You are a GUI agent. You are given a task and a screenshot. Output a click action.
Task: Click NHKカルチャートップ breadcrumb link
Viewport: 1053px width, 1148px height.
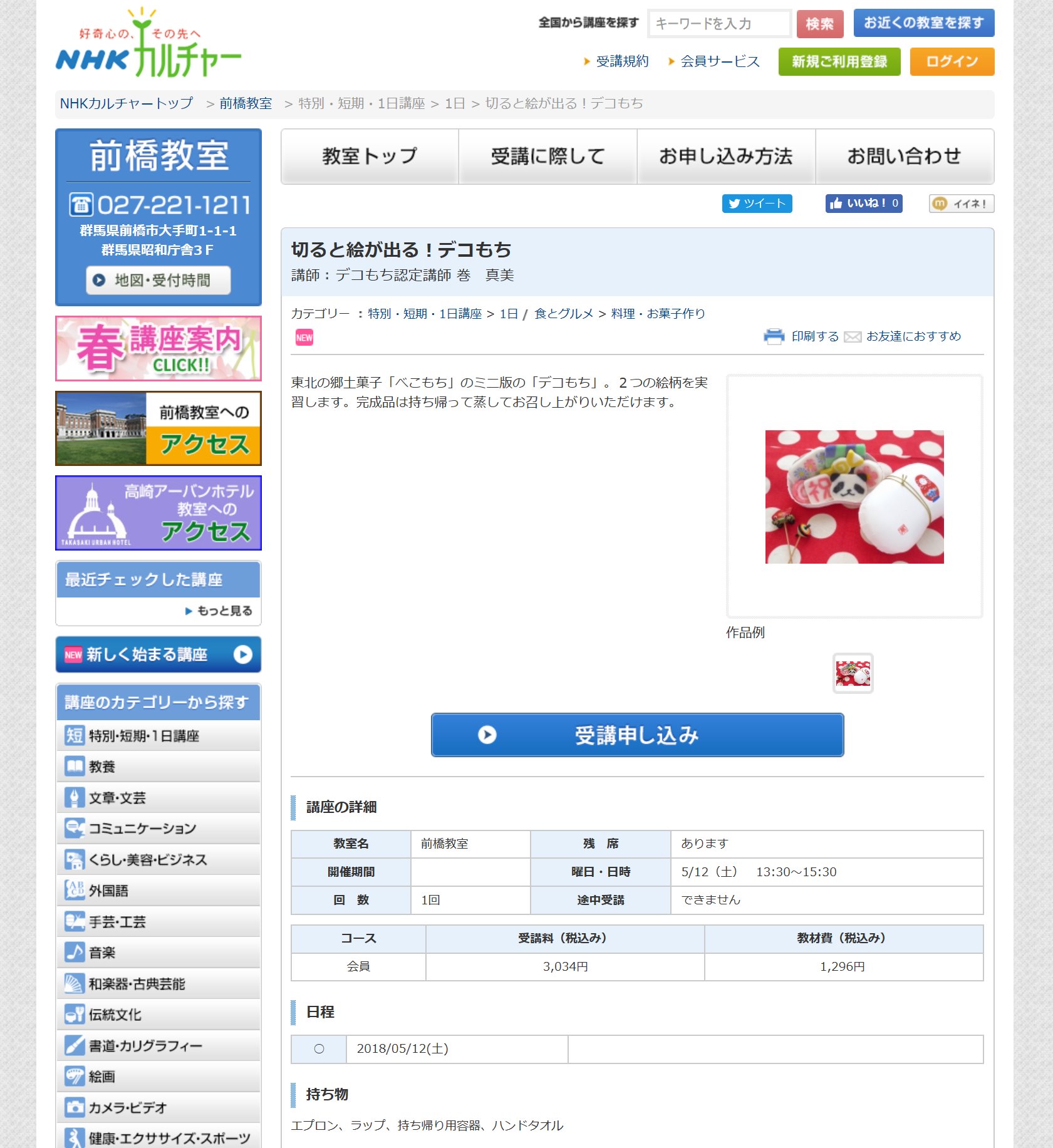coord(127,103)
